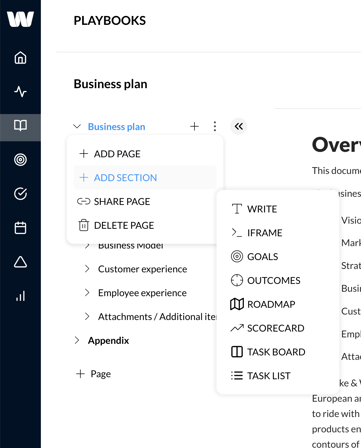
Task: Choose ADD SECTION from the menu
Action: pyautogui.click(x=145, y=177)
